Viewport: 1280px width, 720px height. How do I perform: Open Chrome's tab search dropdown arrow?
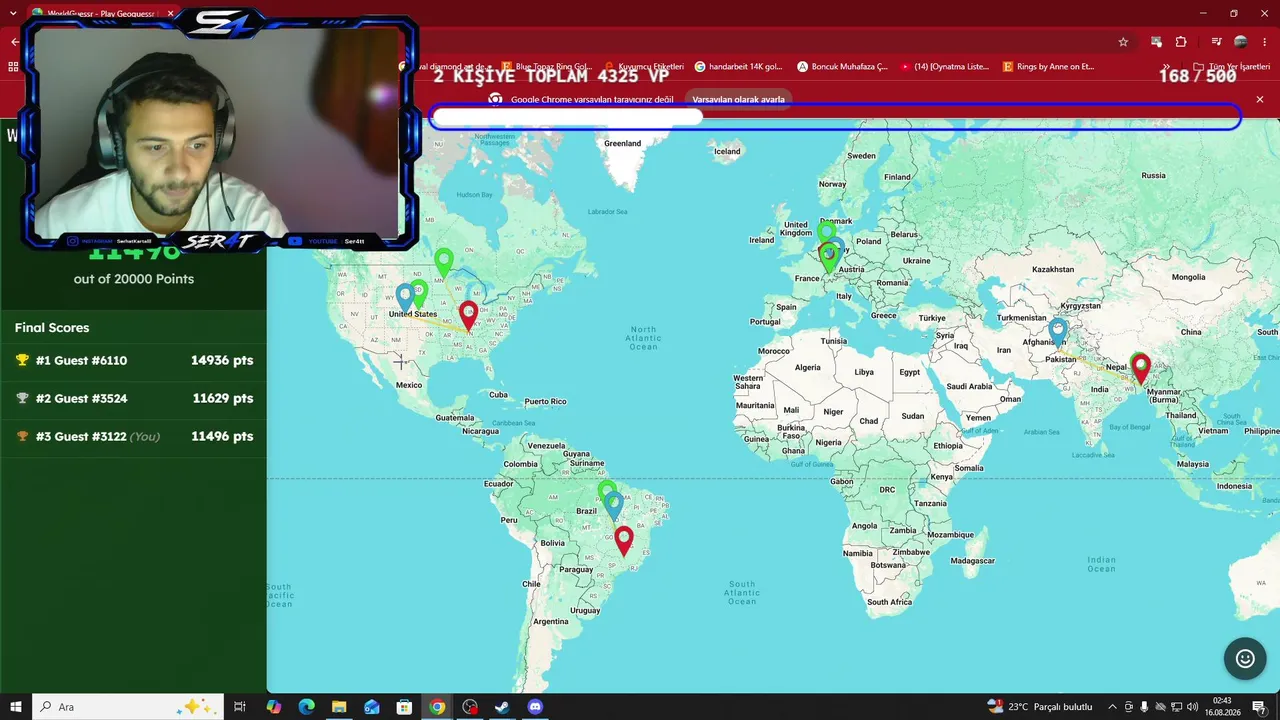12,14
